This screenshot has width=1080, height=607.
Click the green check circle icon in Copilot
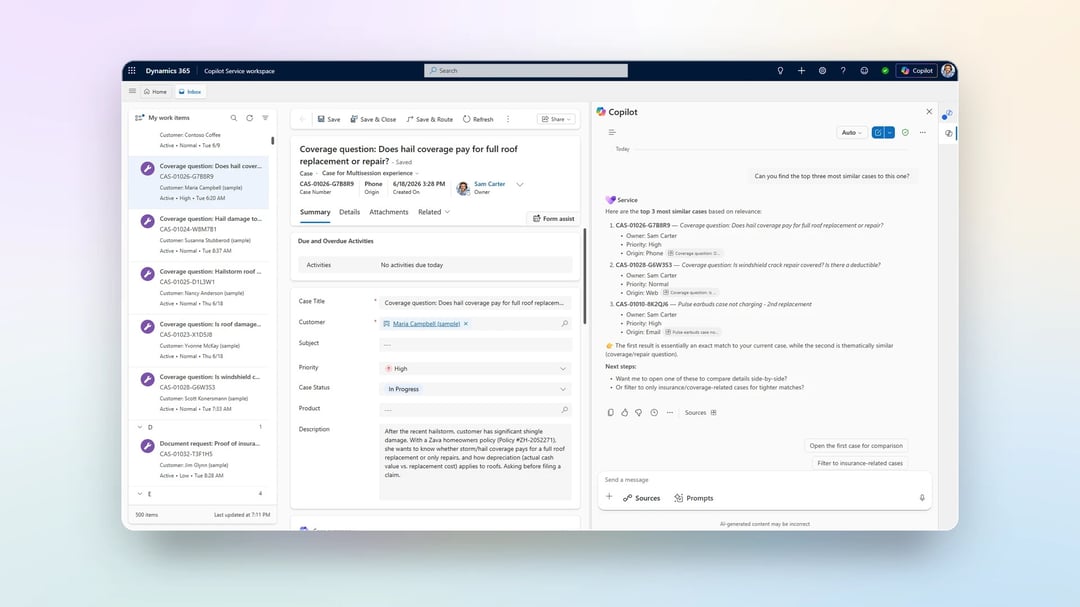905,132
